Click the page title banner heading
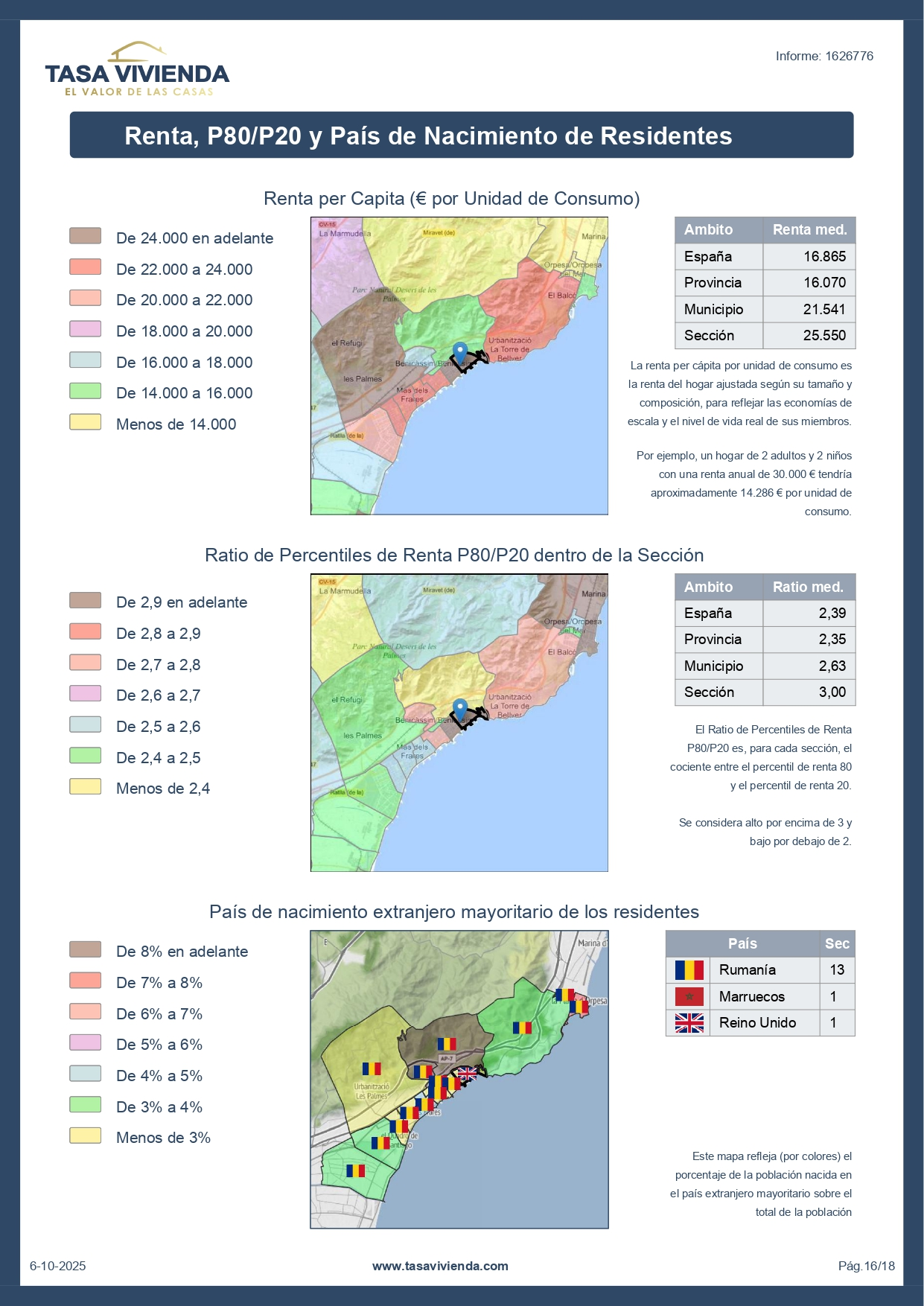Viewport: 924px width, 1306px height. [428, 136]
